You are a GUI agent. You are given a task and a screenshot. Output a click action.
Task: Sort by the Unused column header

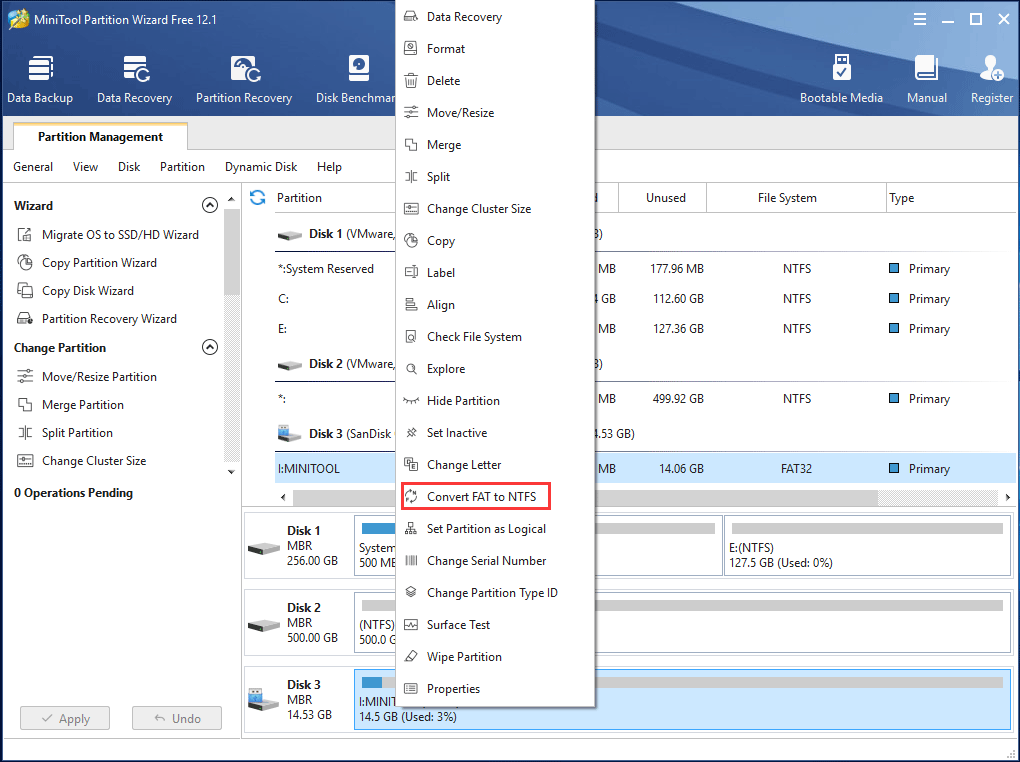[x=662, y=197]
